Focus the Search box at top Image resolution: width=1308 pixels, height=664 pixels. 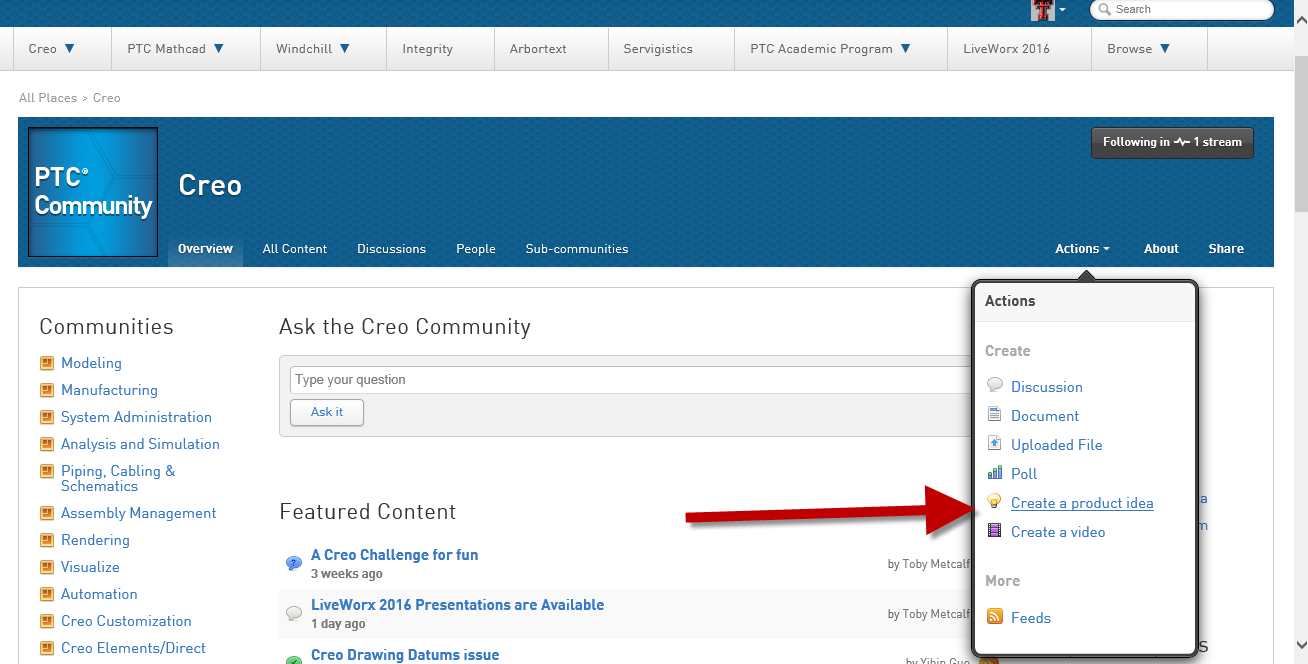click(1181, 10)
